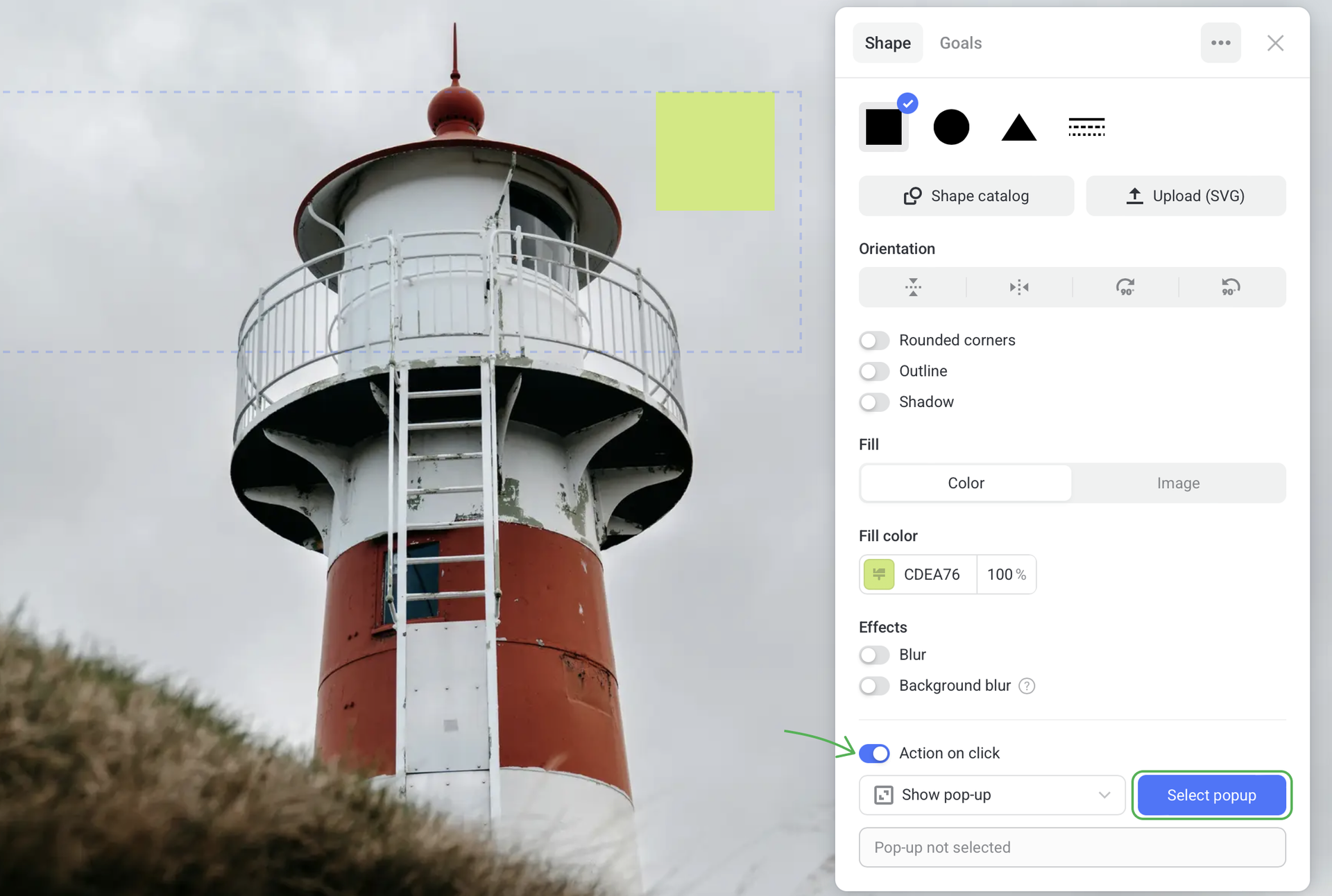Screen dimensions: 1332x896
Task: Select the dashed line shape icon
Action: point(1086,127)
